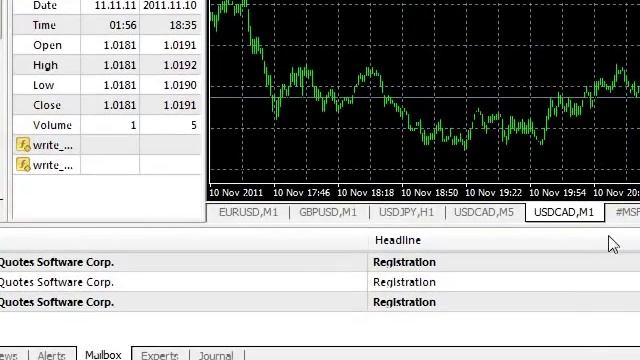Open the USDJPY,H1 chart tab

(x=407, y=212)
